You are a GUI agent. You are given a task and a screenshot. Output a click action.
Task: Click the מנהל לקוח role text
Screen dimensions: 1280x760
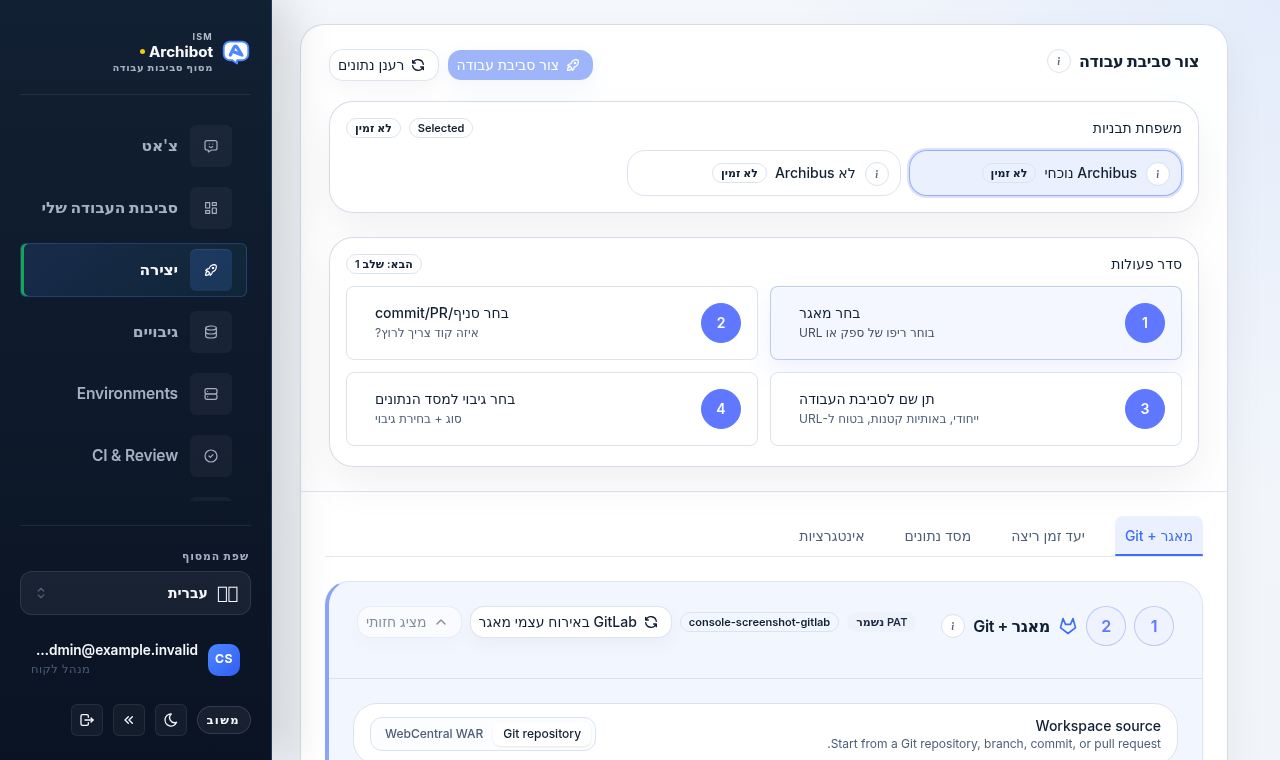60,669
